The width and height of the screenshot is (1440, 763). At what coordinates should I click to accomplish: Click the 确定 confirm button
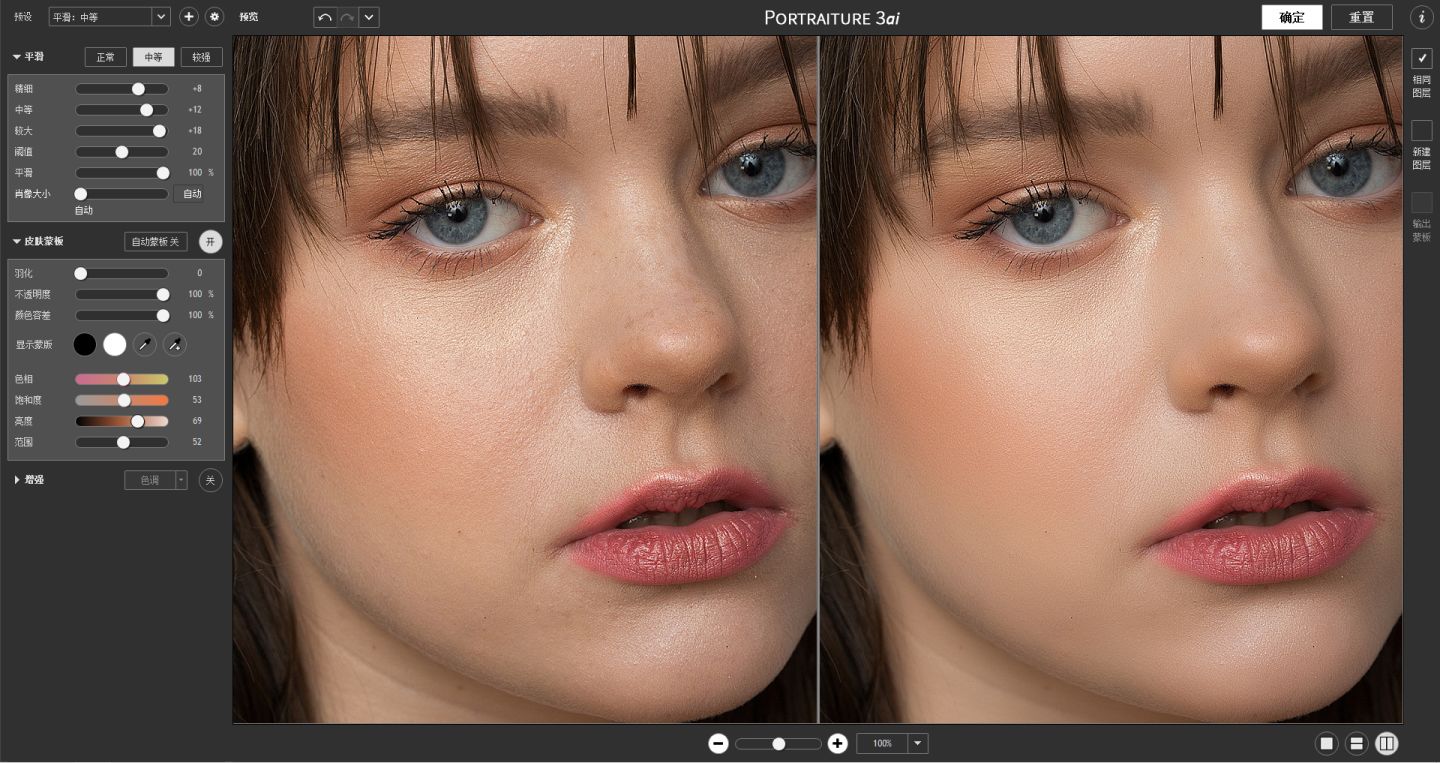tap(1292, 17)
